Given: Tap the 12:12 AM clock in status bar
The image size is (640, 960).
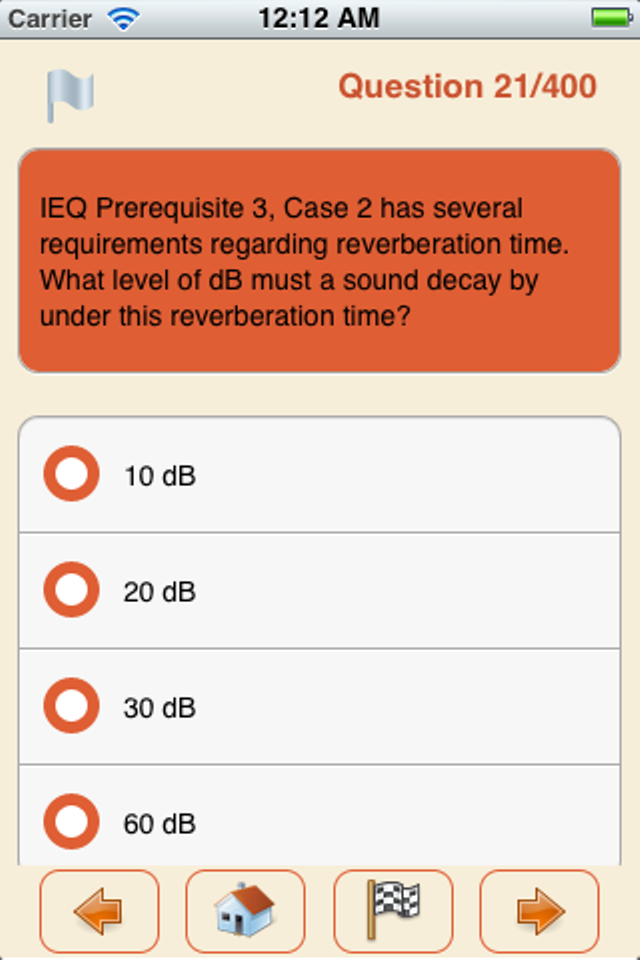Looking at the screenshot, I should coord(319,18).
